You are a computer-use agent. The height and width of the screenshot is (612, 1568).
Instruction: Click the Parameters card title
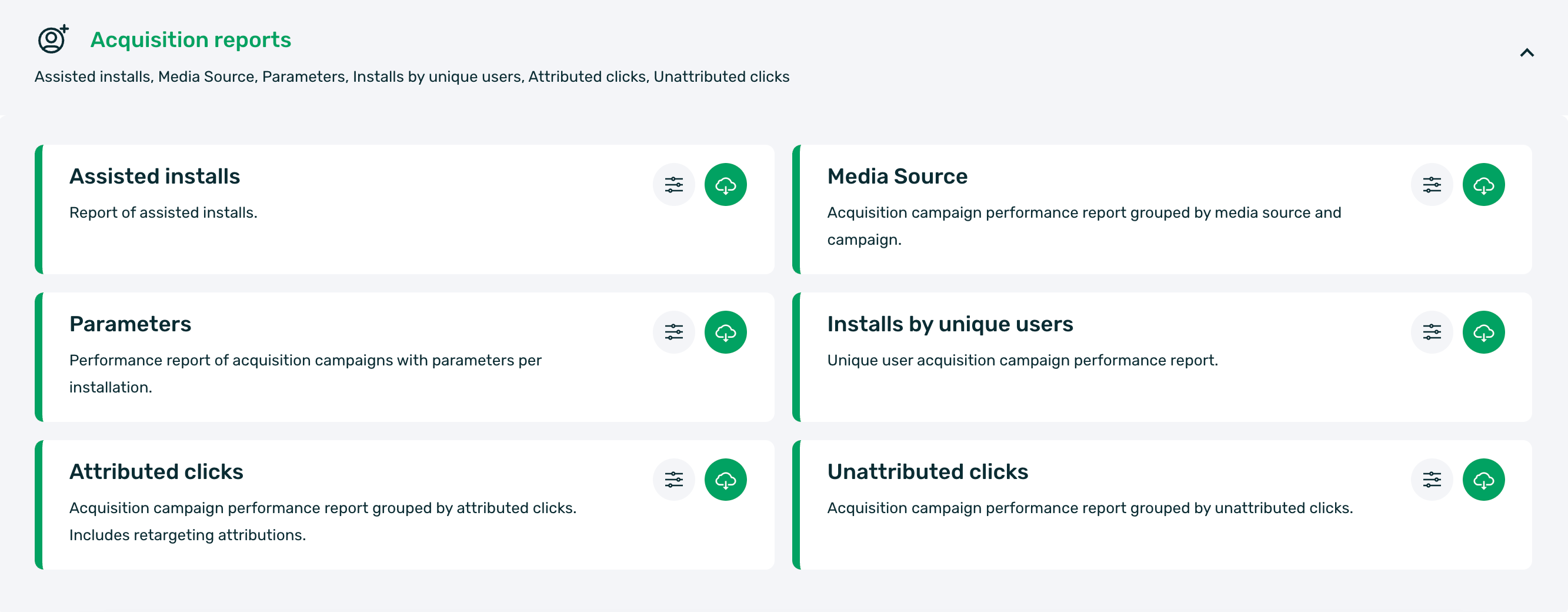point(130,324)
